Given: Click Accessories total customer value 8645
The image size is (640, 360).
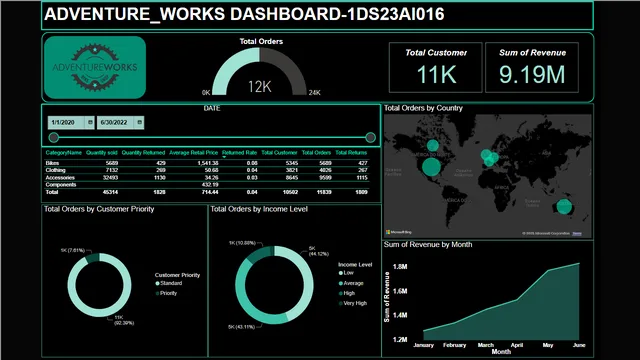Looking at the screenshot, I should (291, 178).
